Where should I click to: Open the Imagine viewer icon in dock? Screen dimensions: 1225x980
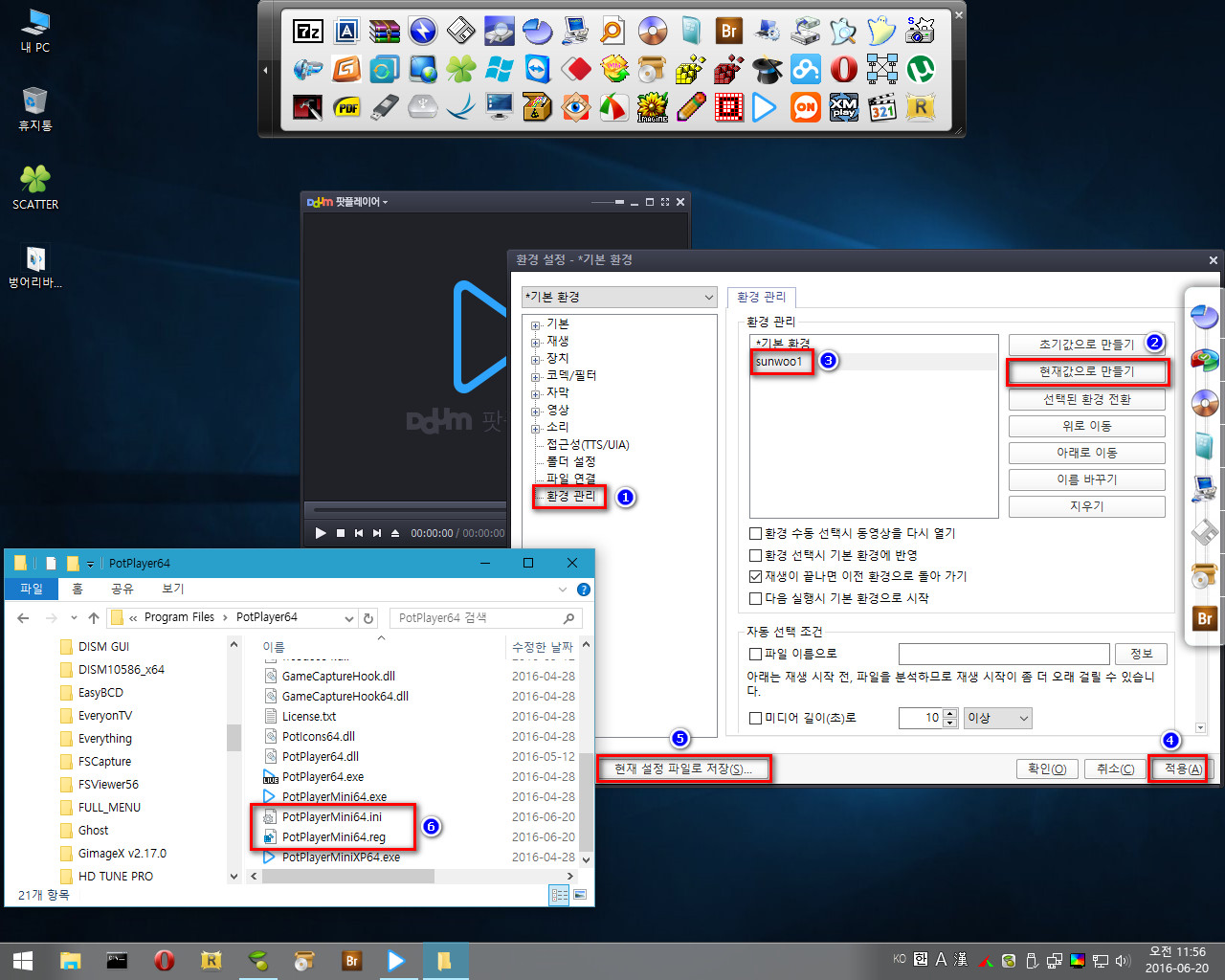click(x=653, y=107)
